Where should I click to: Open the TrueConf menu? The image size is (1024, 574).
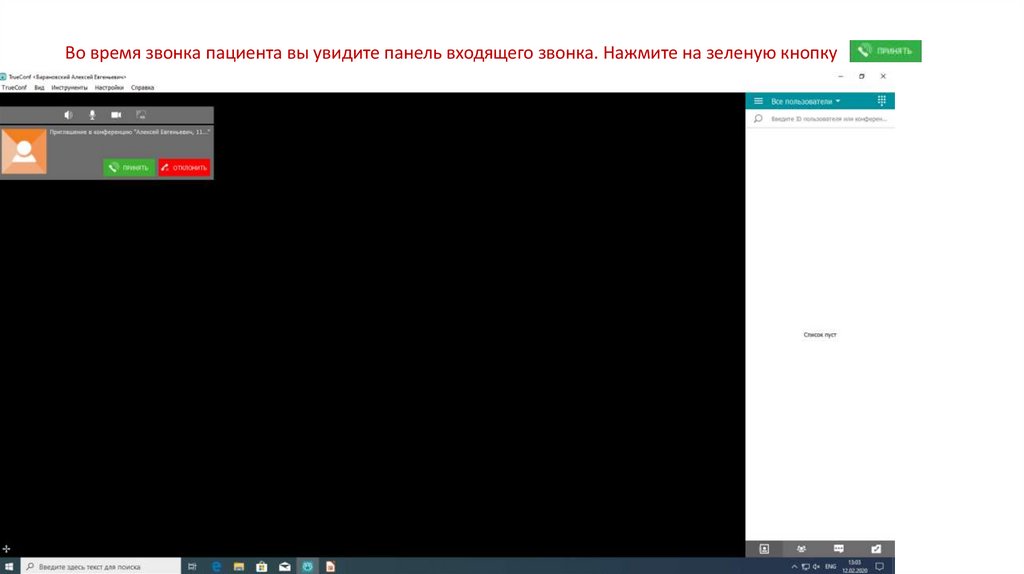14,88
